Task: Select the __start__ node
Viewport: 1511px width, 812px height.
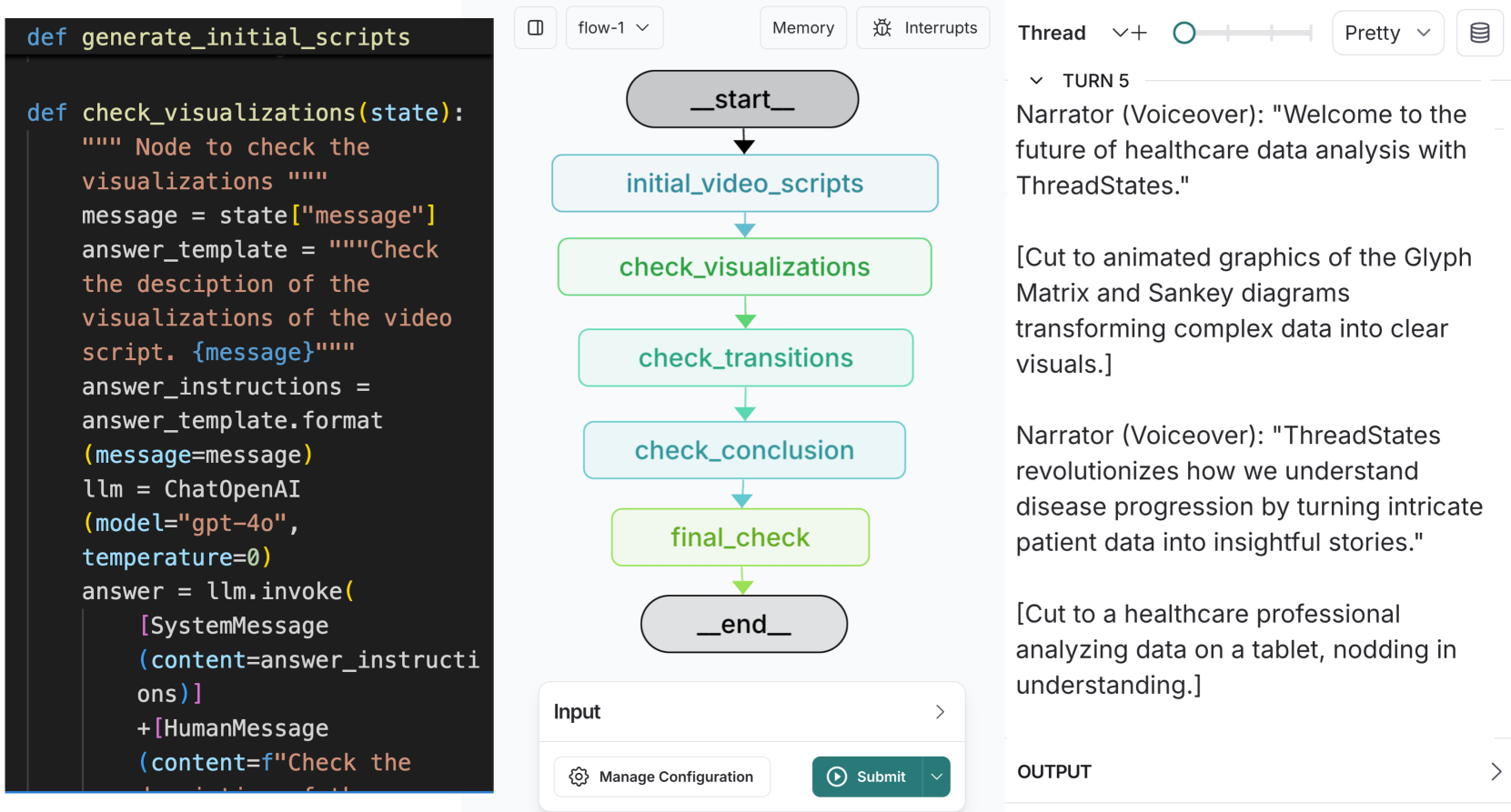Action: [742, 99]
